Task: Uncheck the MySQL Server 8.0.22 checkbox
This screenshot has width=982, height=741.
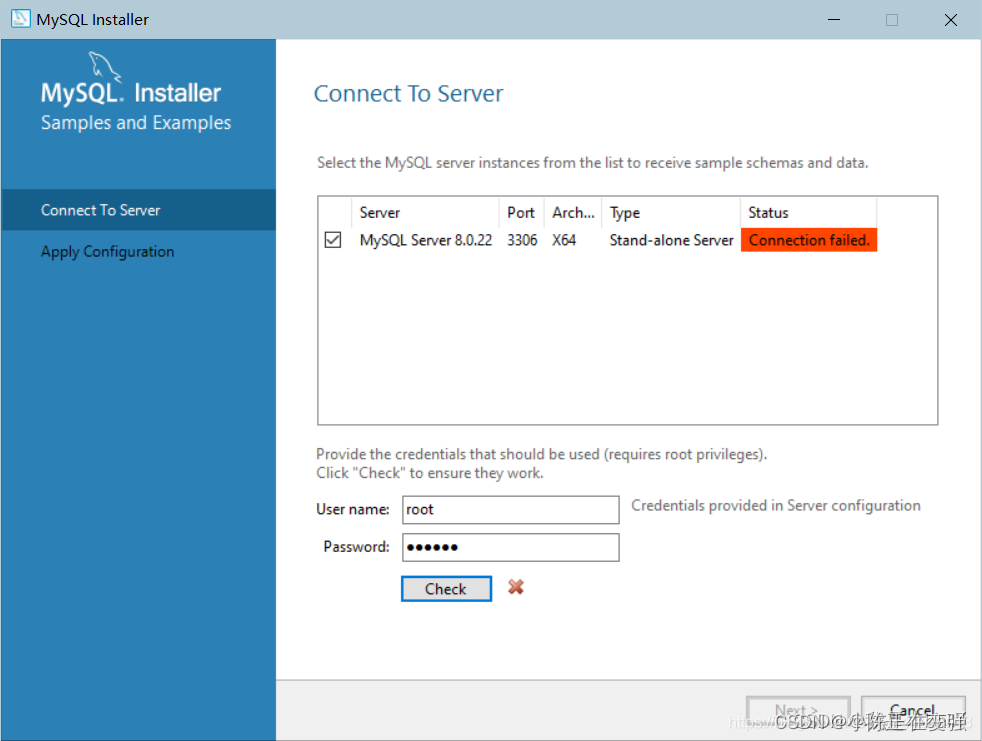Action: coord(333,239)
